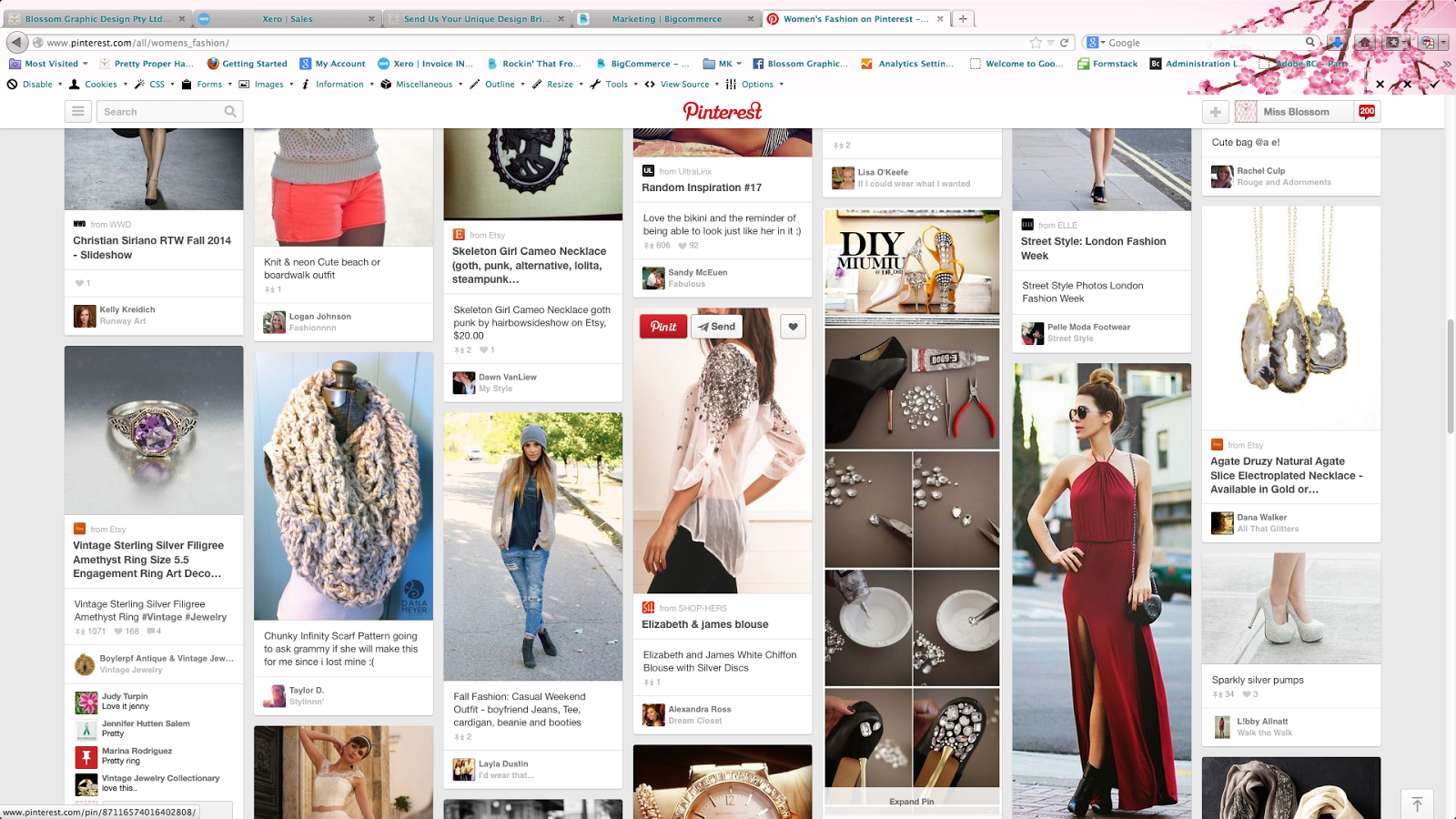The width and height of the screenshot is (1456, 819).
Task: Open the Forms dropdown
Action: click(207, 85)
